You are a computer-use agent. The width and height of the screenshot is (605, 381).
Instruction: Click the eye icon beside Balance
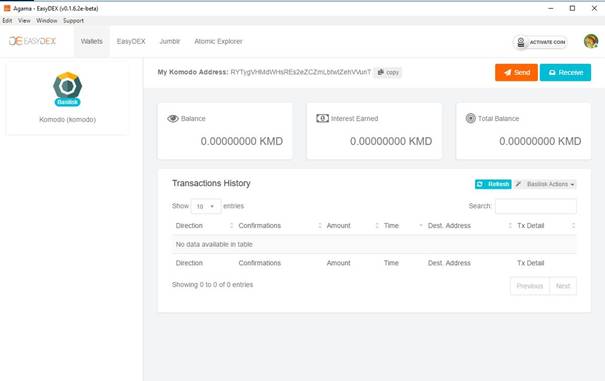(x=173, y=119)
